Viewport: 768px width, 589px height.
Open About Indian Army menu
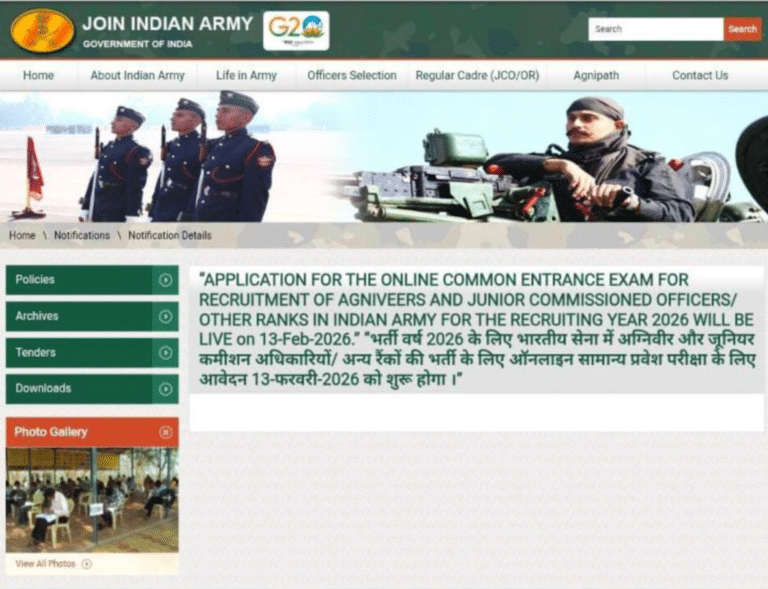[x=138, y=75]
